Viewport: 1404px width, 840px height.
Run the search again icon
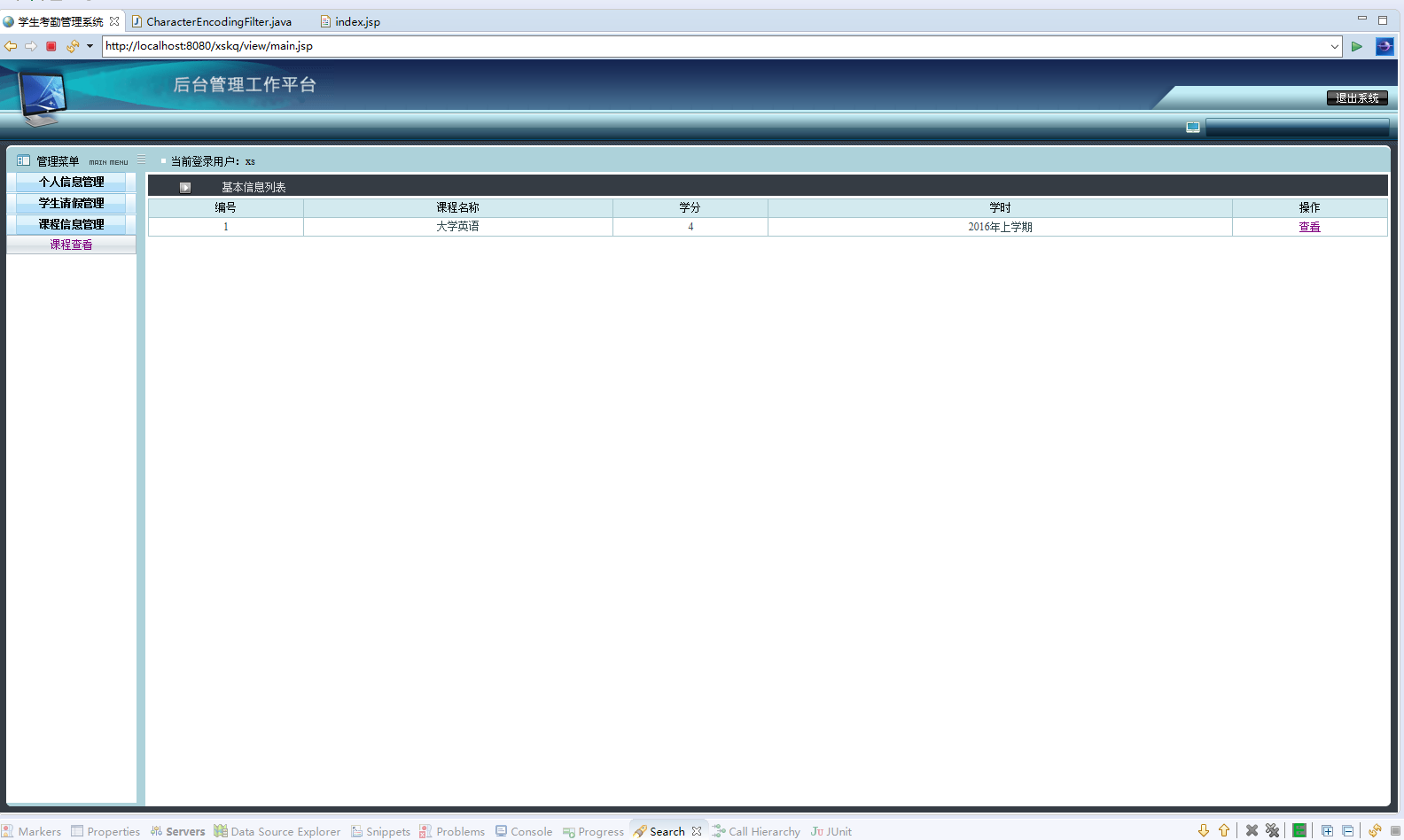[x=1375, y=830]
